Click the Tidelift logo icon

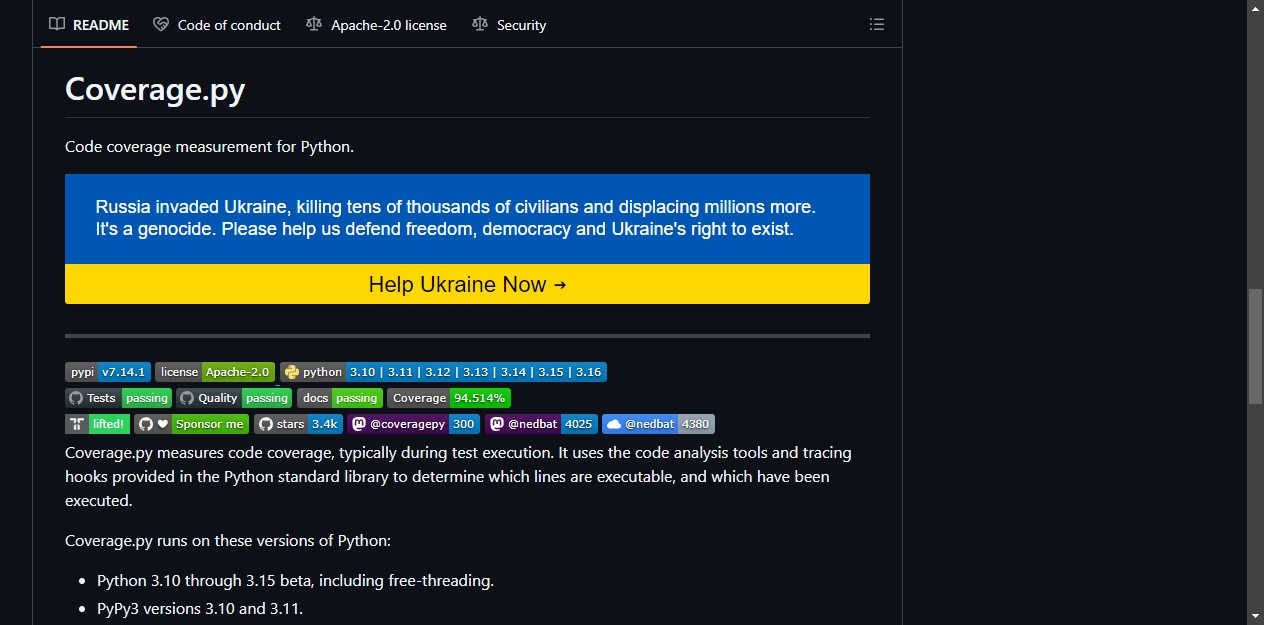pyautogui.click(x=77, y=424)
